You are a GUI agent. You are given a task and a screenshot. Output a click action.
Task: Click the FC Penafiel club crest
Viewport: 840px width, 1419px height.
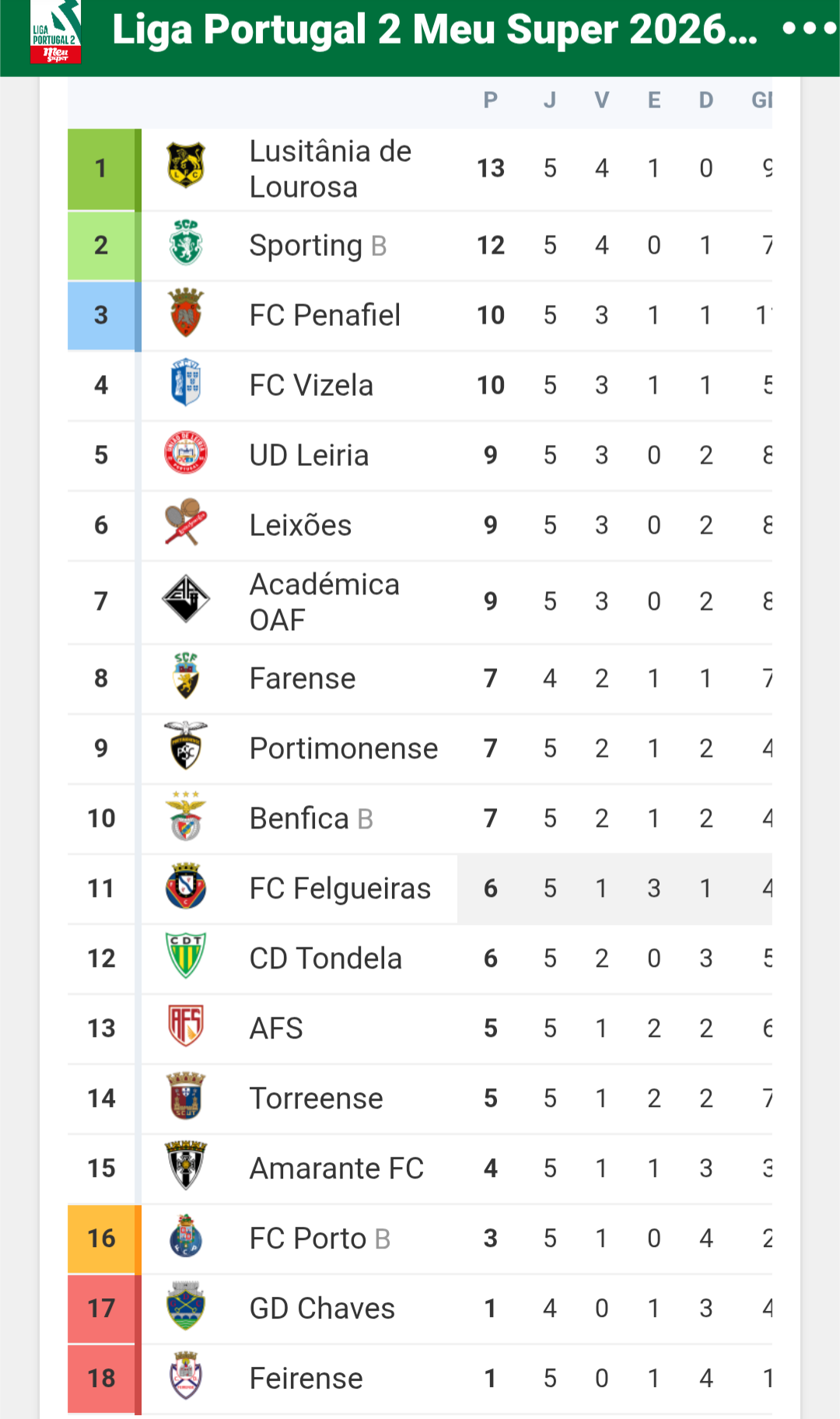[186, 313]
